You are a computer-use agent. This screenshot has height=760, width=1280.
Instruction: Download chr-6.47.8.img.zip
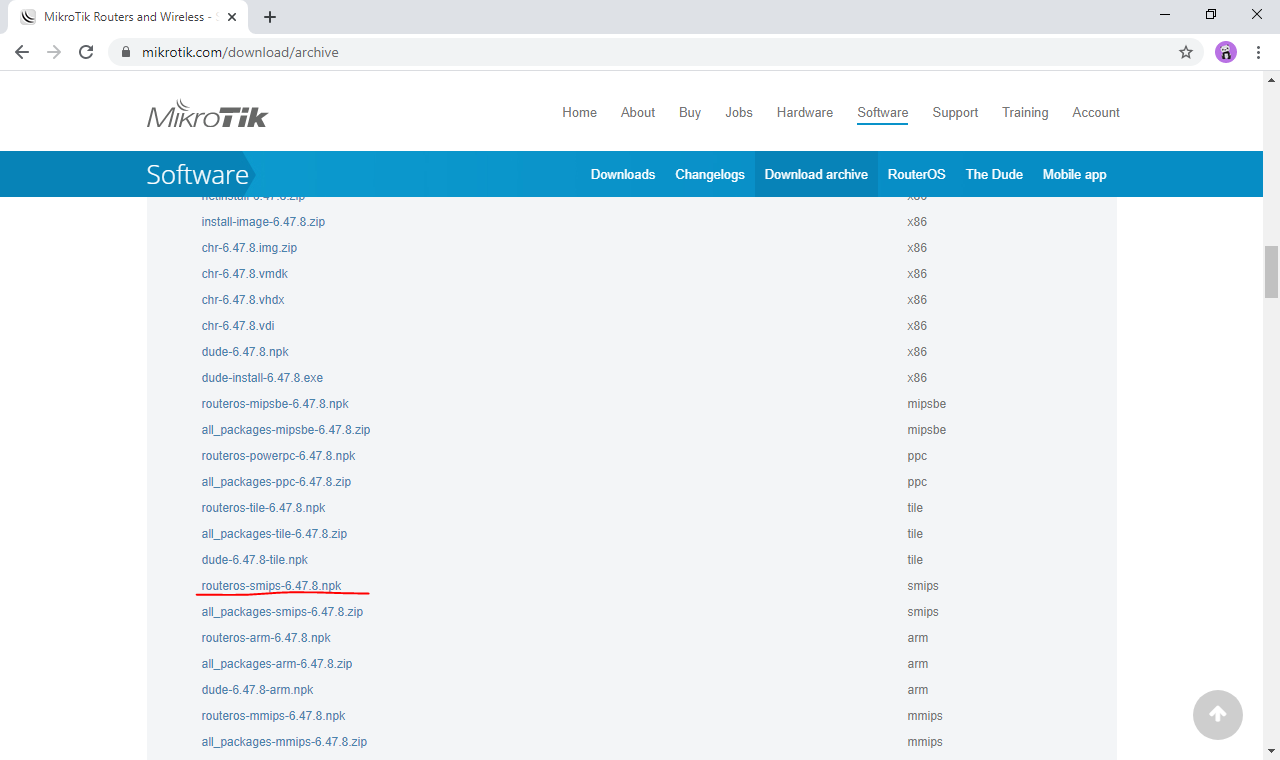[x=249, y=248]
